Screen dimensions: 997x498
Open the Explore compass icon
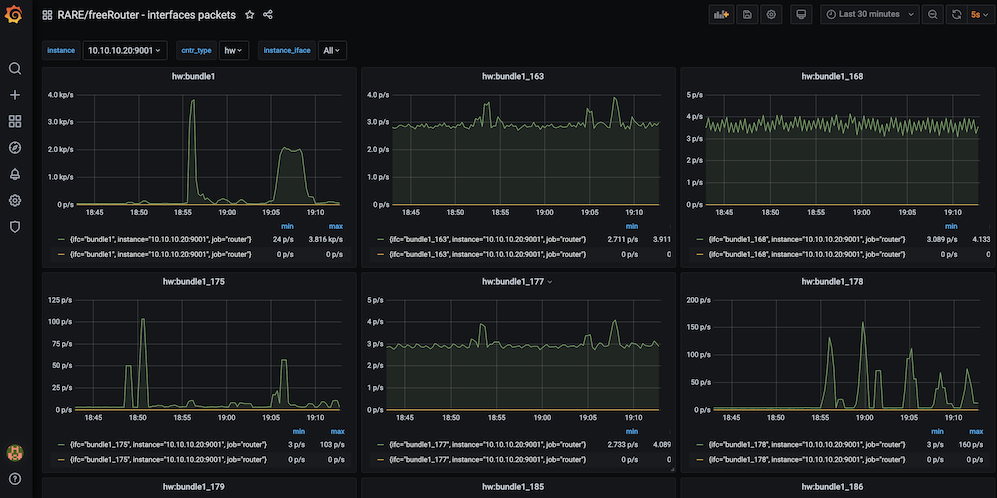point(15,148)
